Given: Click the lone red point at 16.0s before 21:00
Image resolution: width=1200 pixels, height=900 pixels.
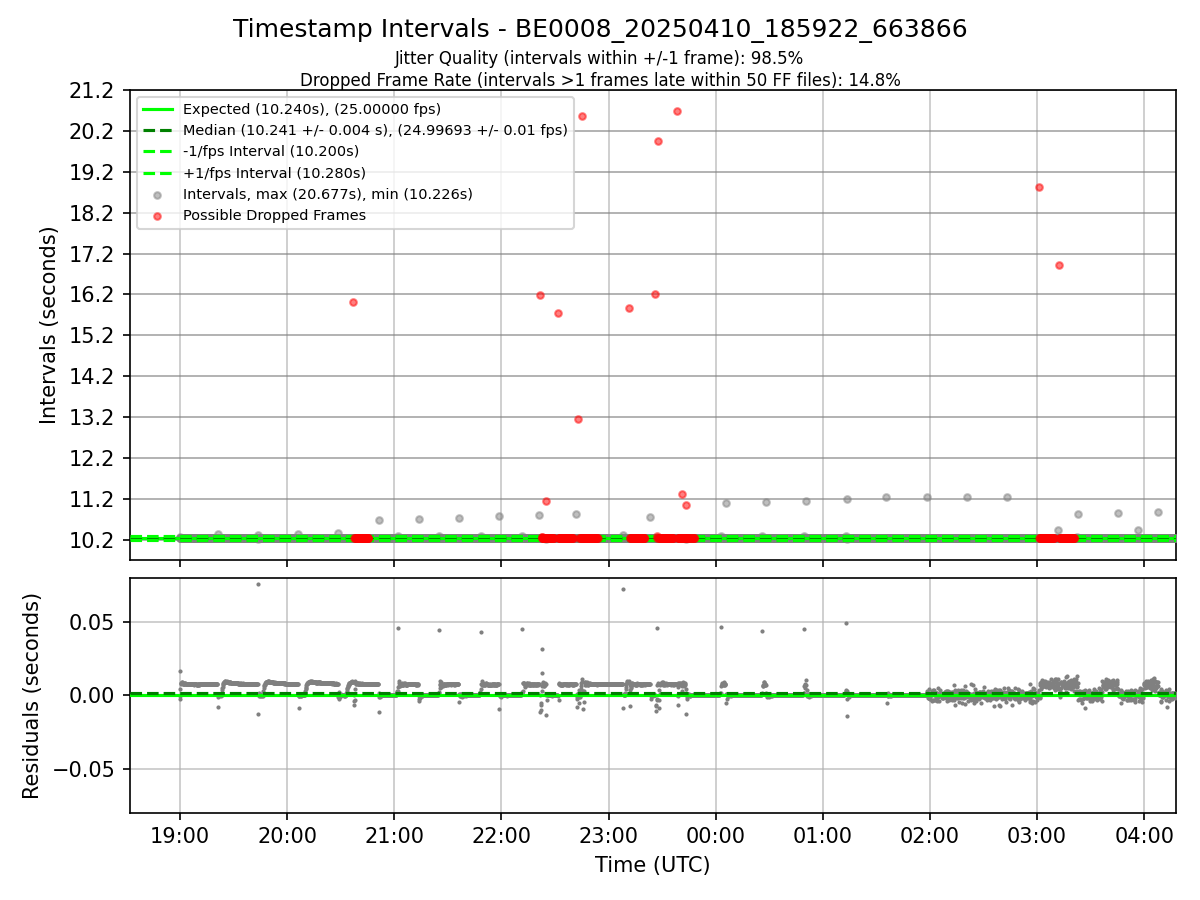Looking at the screenshot, I should pyautogui.click(x=353, y=302).
